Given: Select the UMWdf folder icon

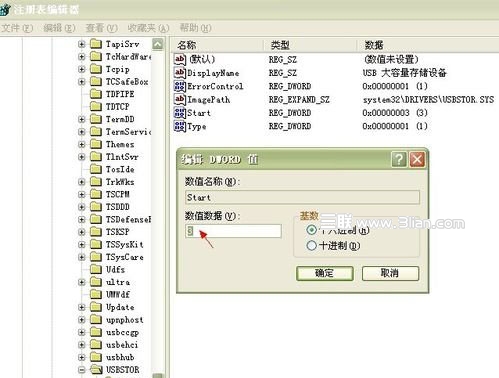Looking at the screenshot, I should [x=96, y=294].
